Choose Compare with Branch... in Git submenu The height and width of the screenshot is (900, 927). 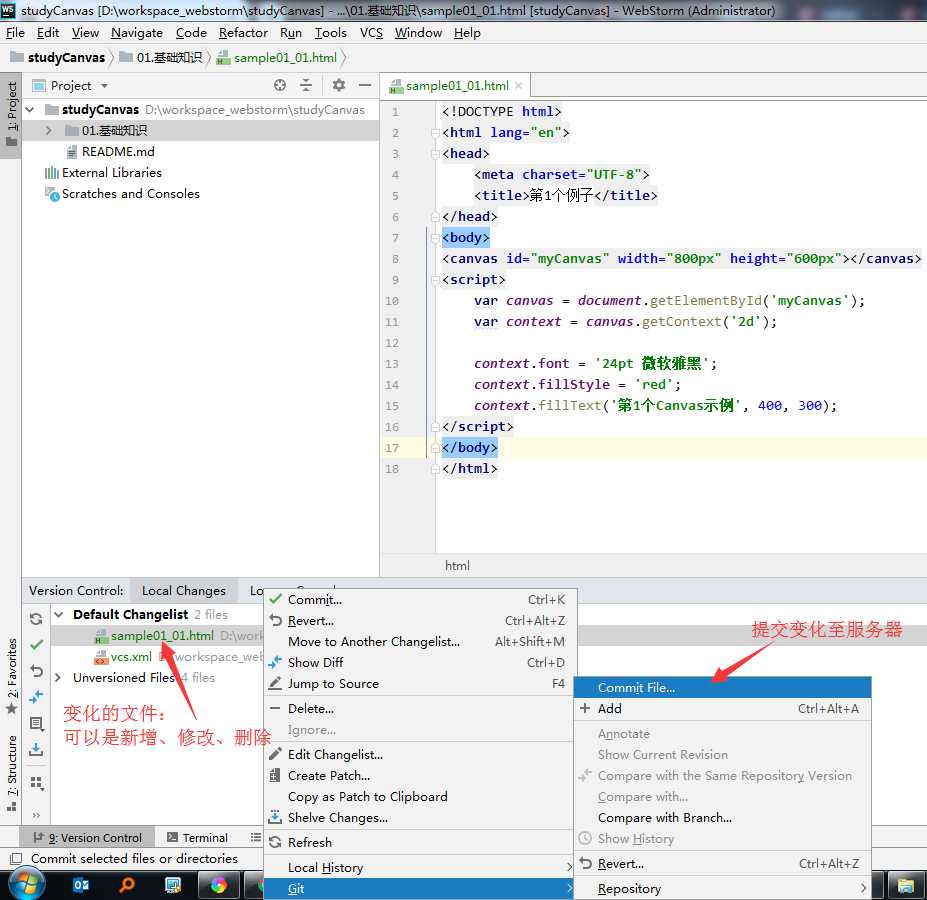pyautogui.click(x=722, y=817)
